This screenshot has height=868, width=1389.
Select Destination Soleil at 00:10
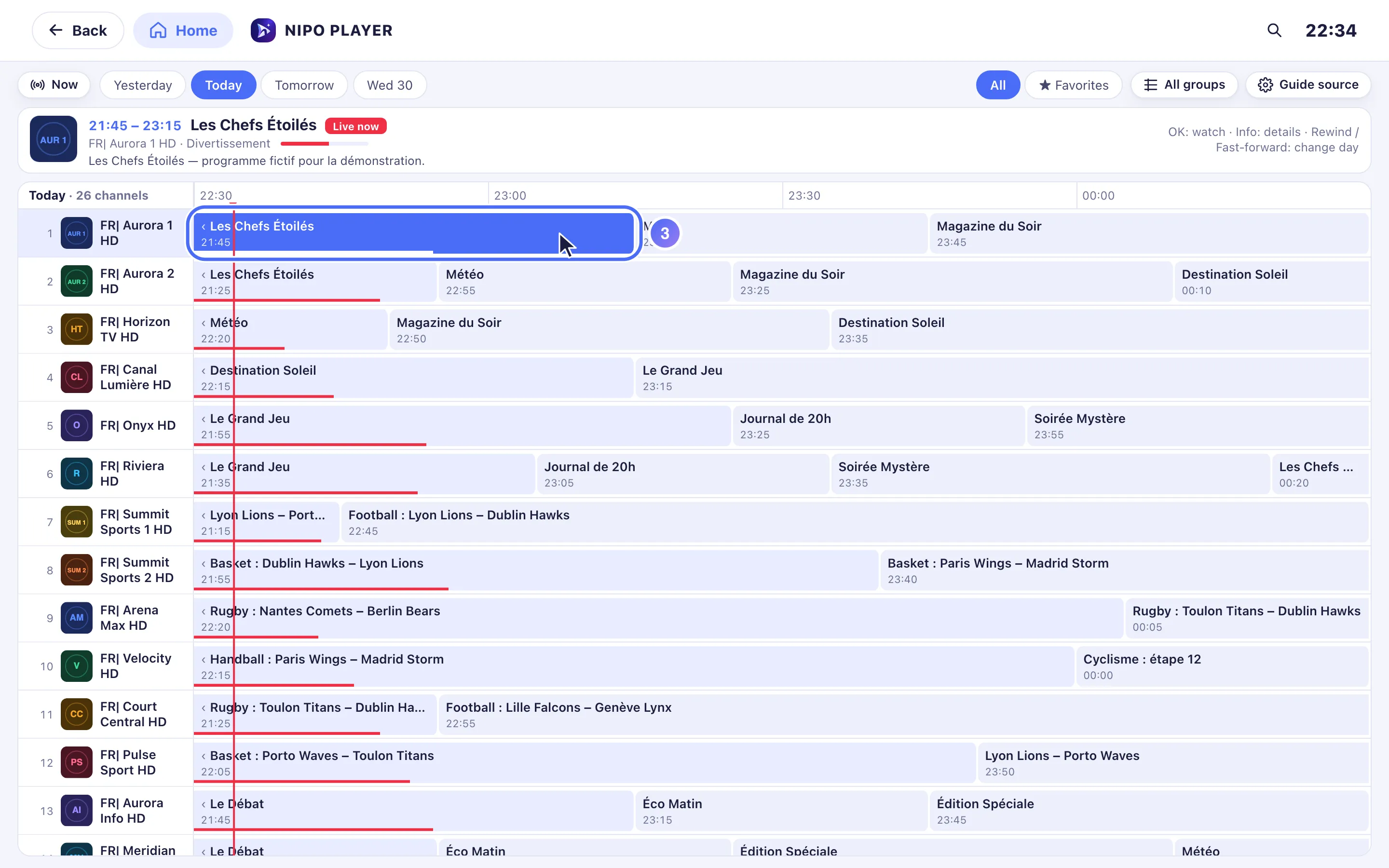tap(1271, 281)
